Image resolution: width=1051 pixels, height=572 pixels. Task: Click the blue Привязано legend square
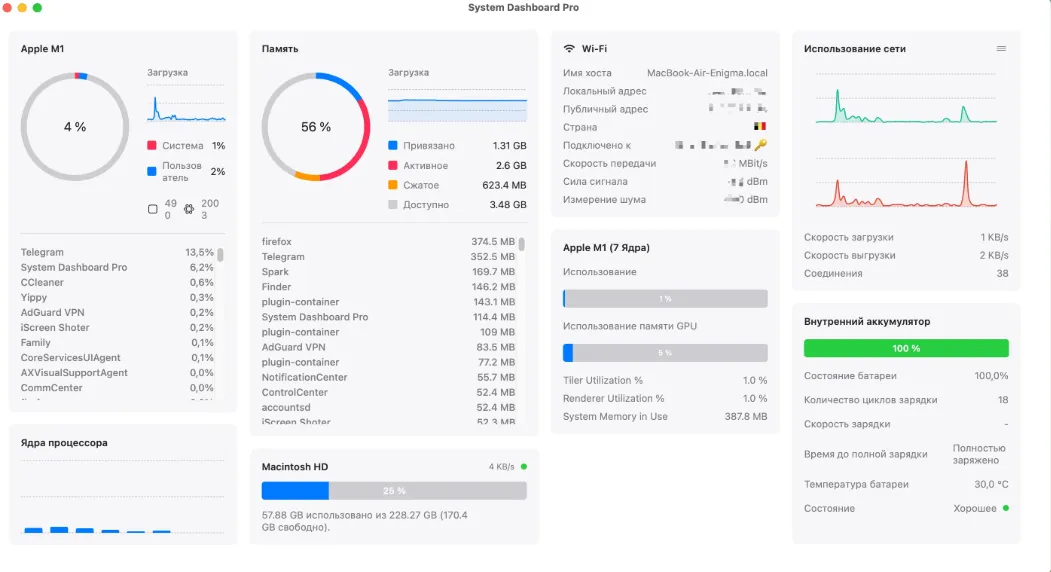click(393, 146)
